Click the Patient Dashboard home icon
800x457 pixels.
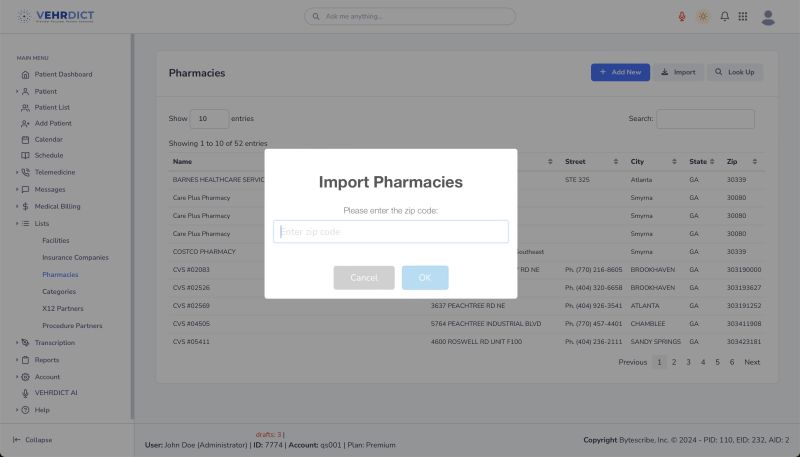point(26,74)
